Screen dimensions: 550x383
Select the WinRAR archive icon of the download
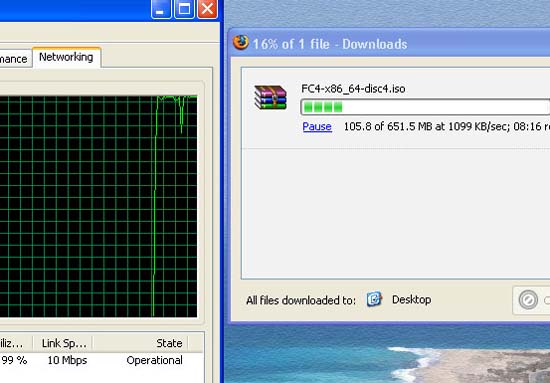click(270, 98)
